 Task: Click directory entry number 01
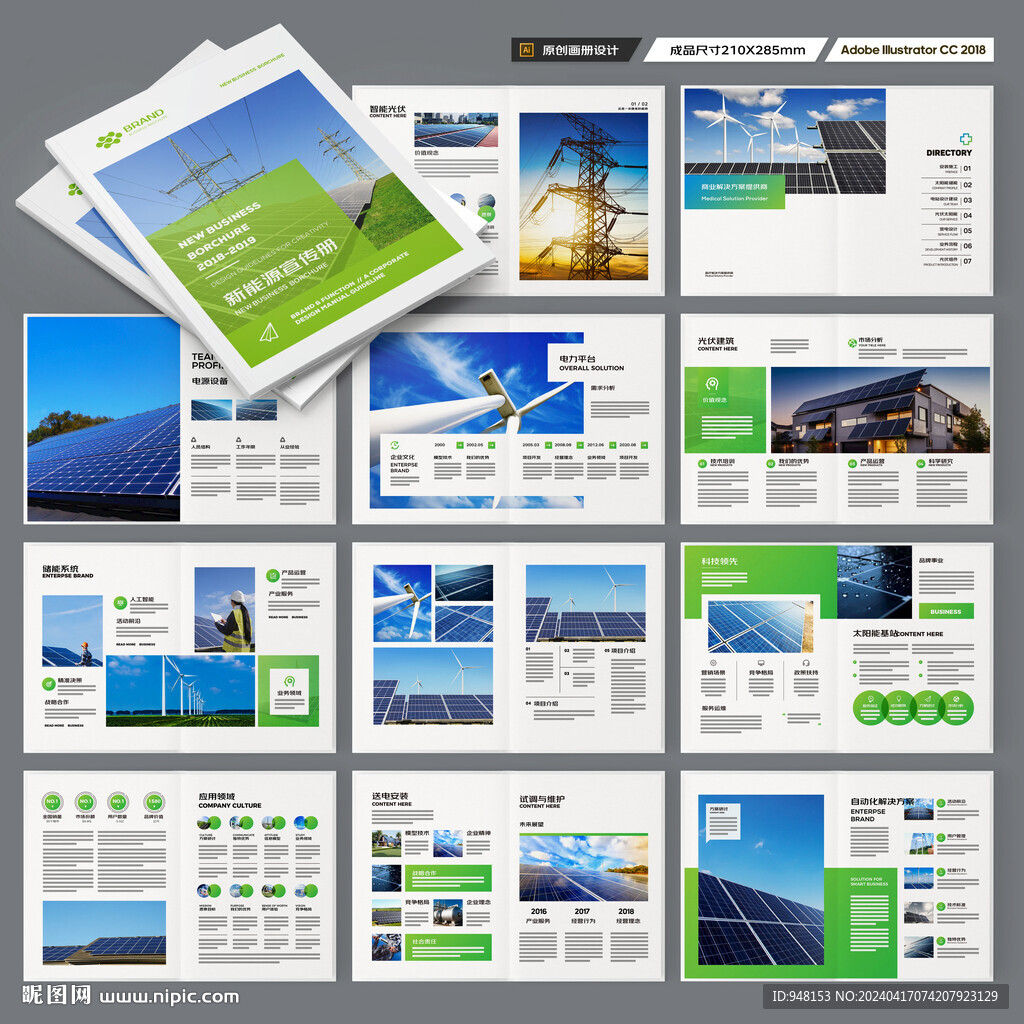pos(967,168)
